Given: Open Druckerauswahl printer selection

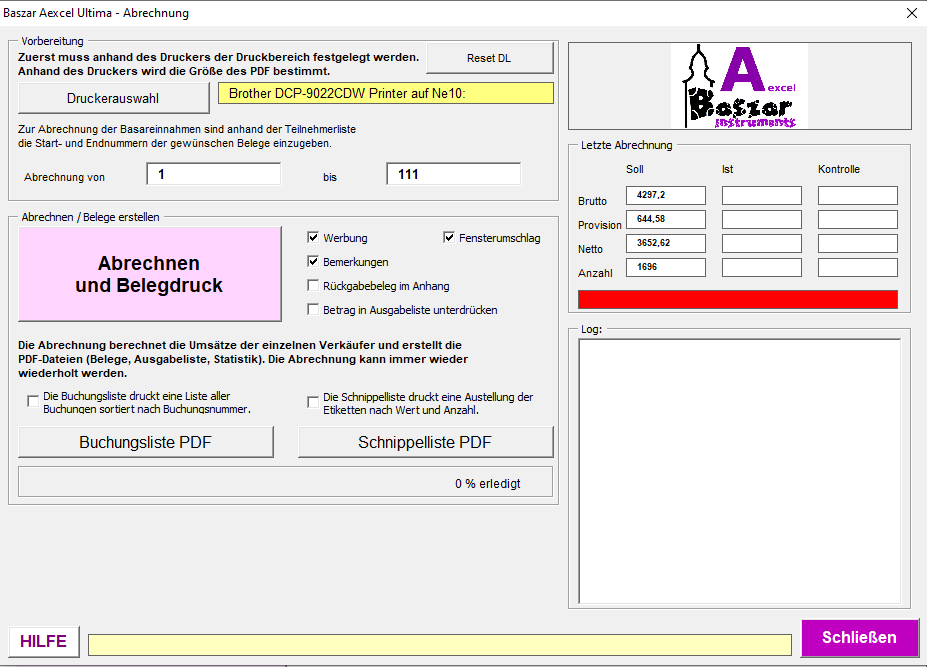Looking at the screenshot, I should tap(114, 98).
